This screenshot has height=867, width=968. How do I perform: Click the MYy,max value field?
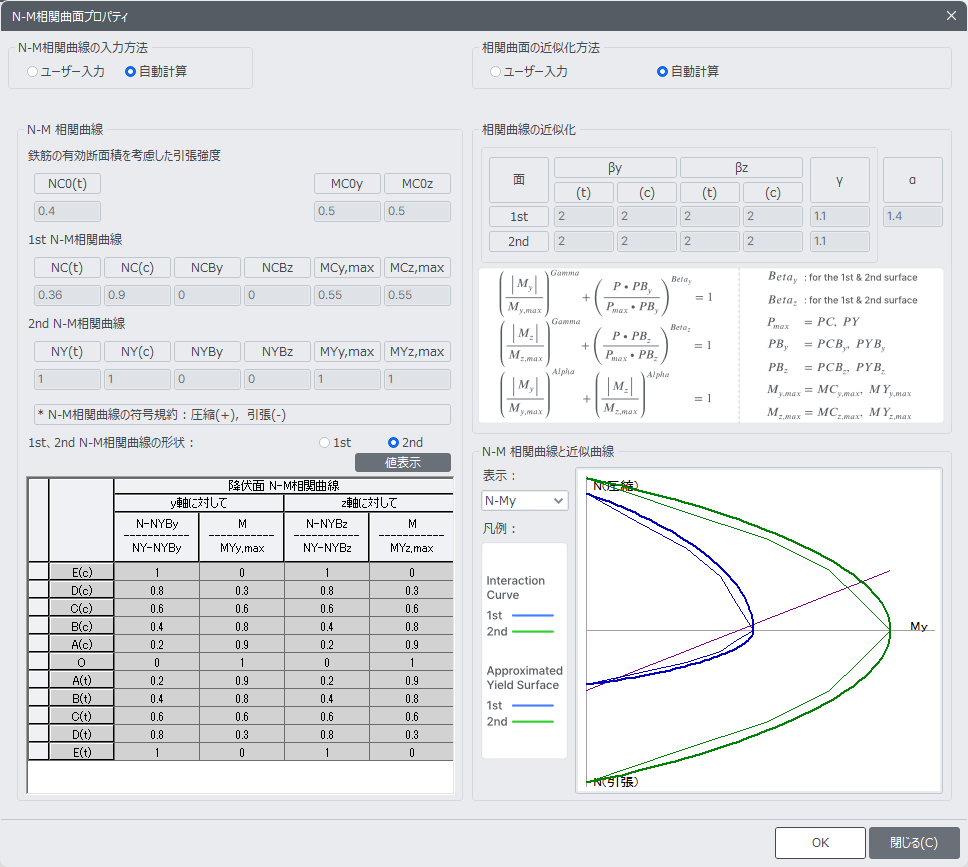347,379
